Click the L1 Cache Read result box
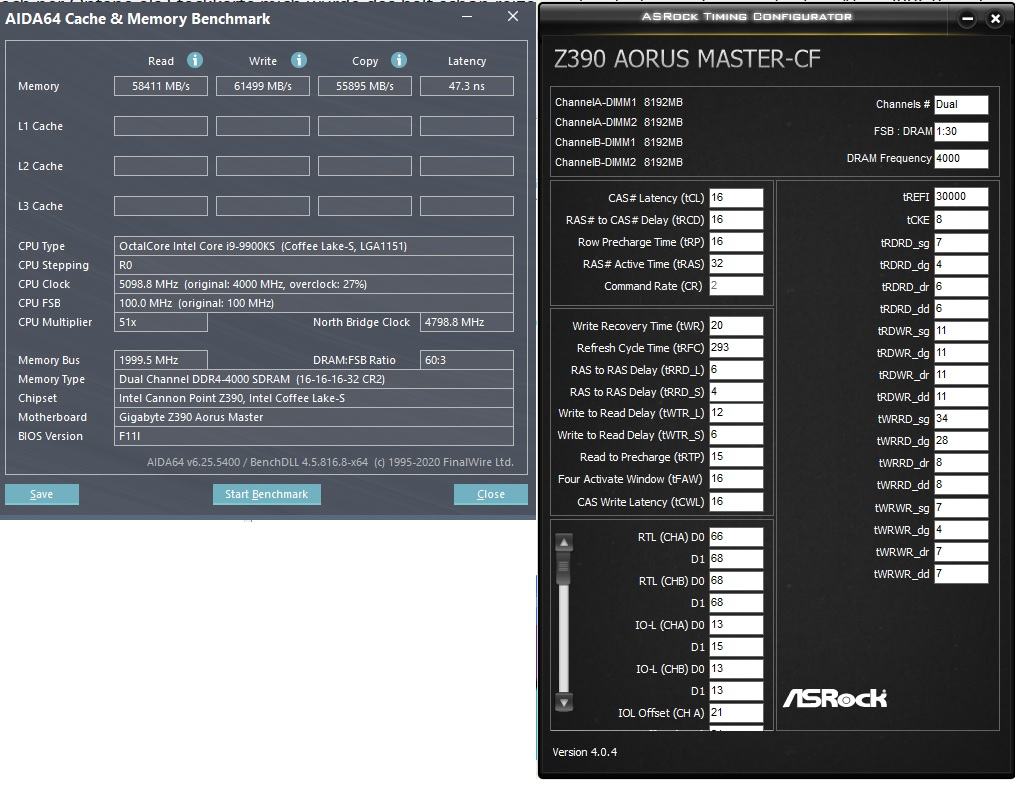The height and width of the screenshot is (796, 1028). coord(161,126)
